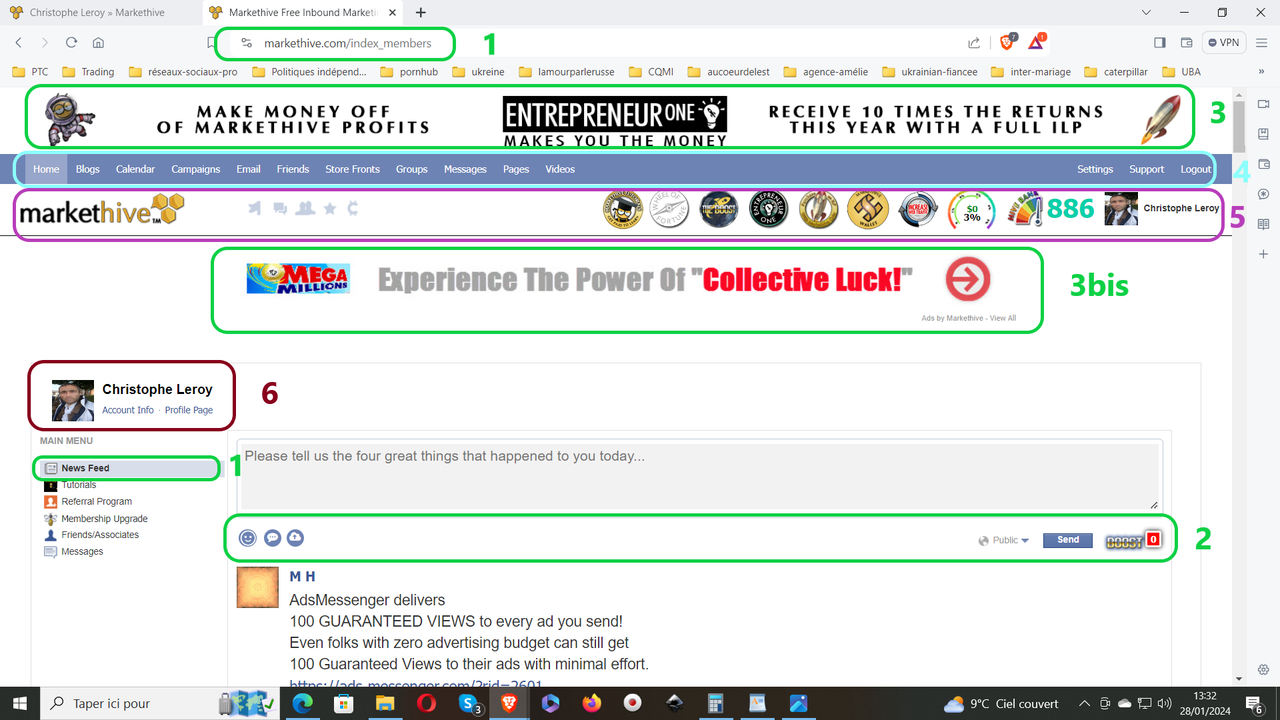
Task: Open the Groups menu item
Action: tap(412, 169)
